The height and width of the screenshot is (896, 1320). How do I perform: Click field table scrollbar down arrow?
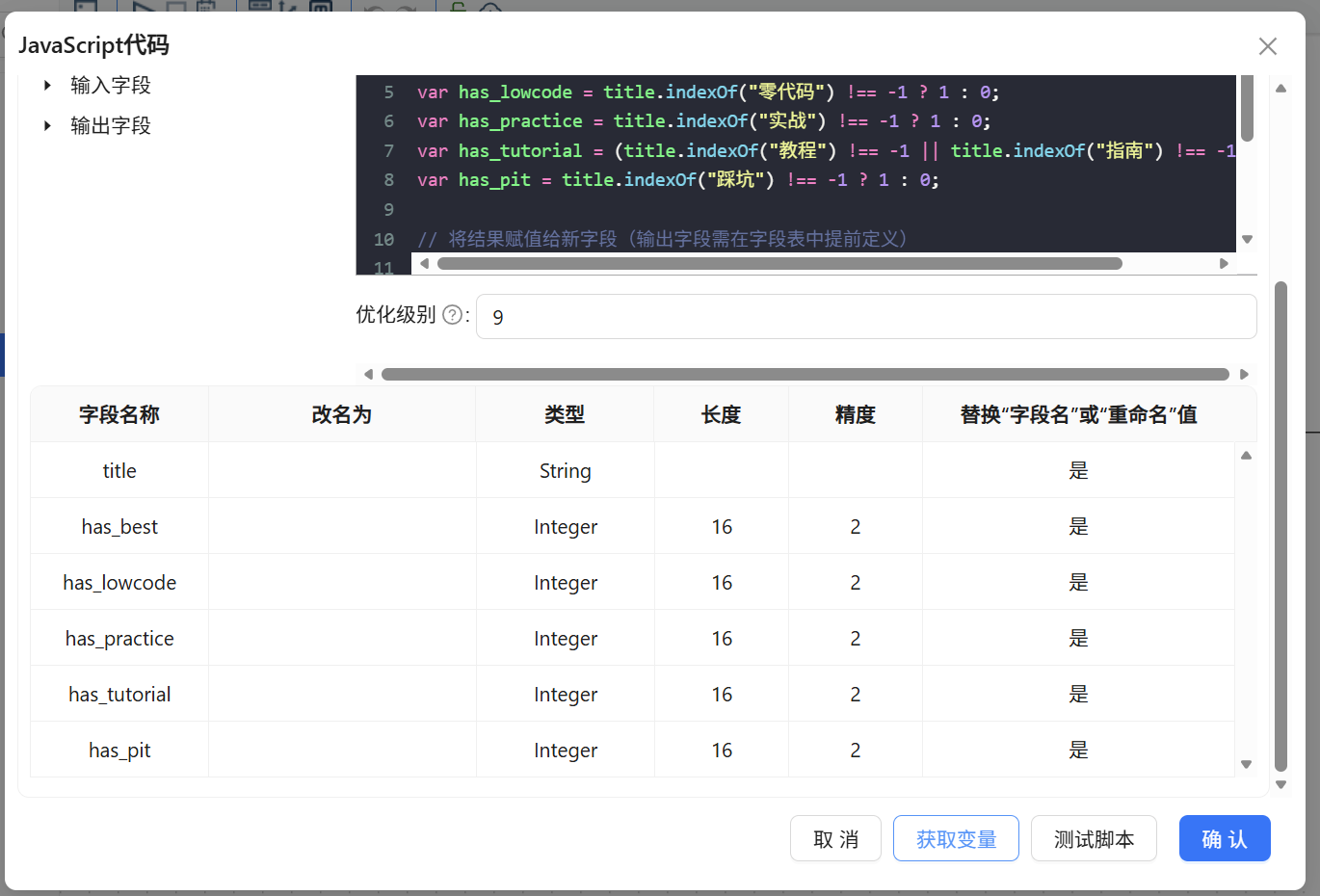pos(1246,764)
